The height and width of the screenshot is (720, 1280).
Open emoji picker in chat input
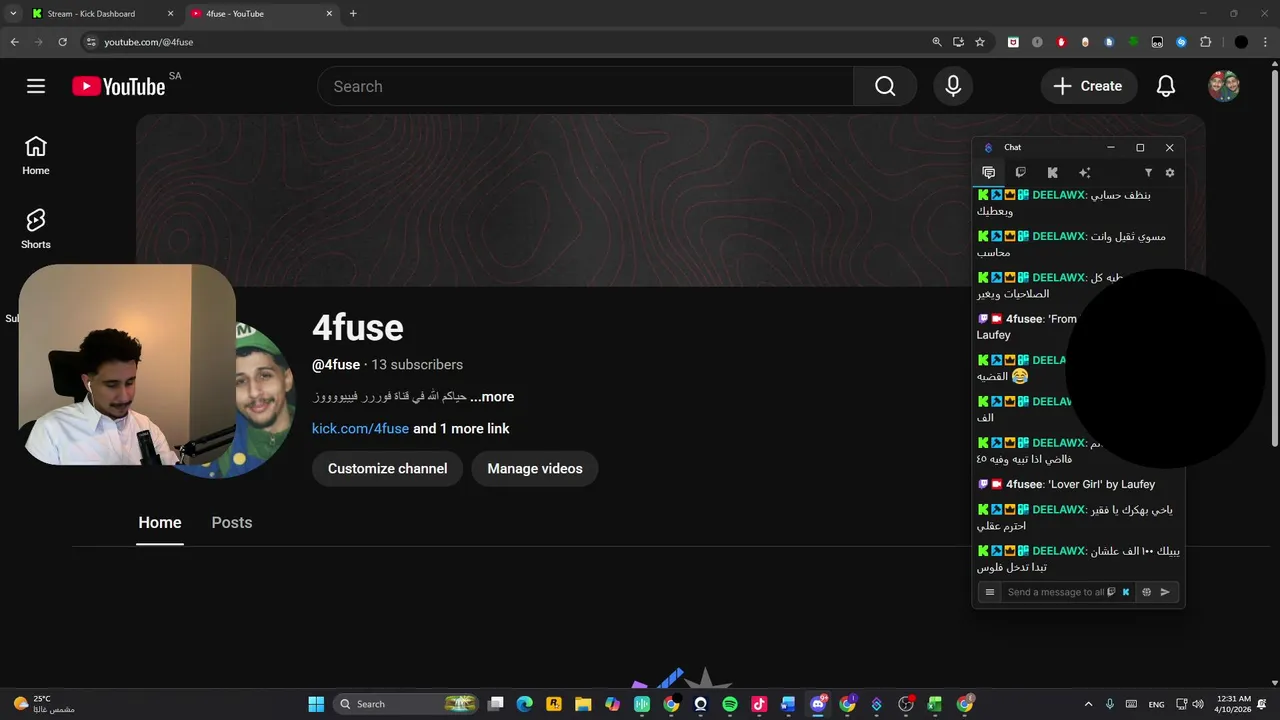pyautogui.click(x=1146, y=592)
